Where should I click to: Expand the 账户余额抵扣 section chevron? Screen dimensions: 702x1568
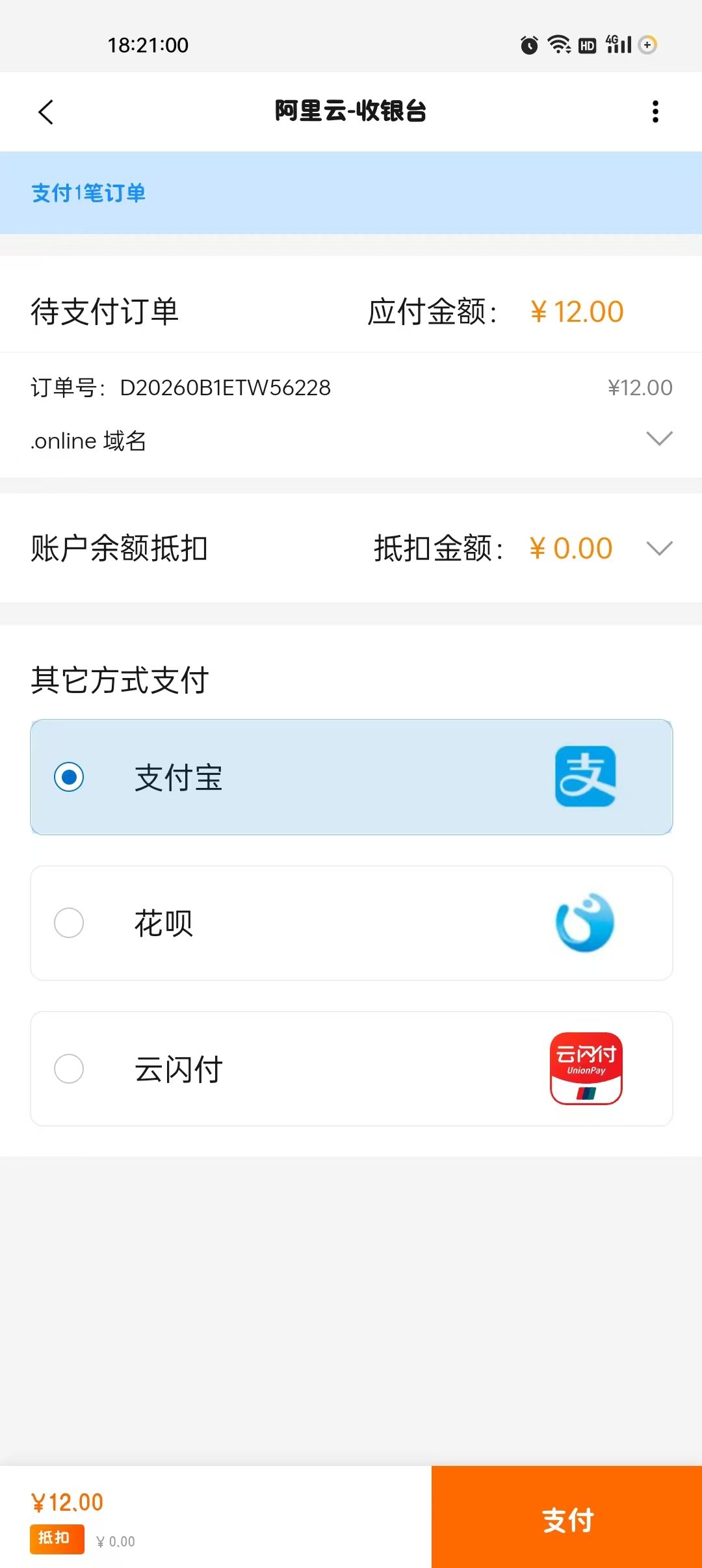click(x=659, y=549)
